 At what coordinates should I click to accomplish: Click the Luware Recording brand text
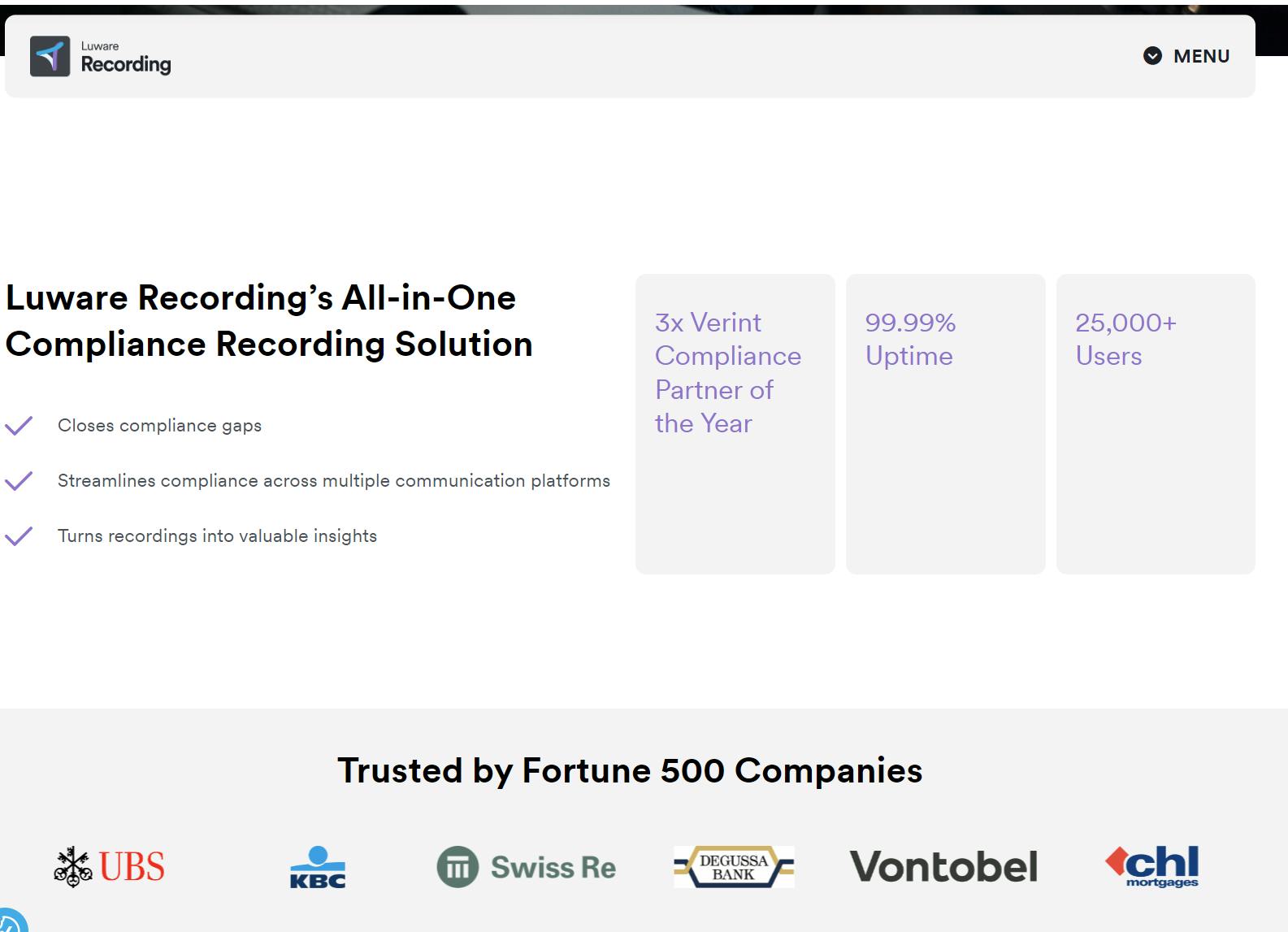125,58
